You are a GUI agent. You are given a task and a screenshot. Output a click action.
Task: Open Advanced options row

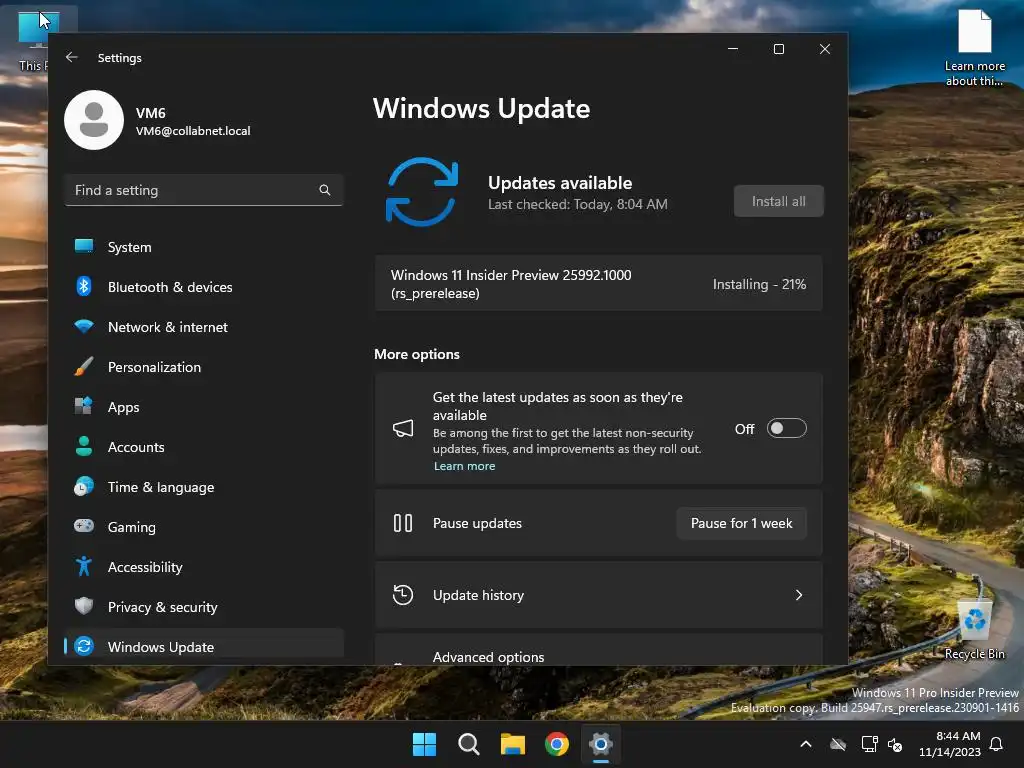598,650
